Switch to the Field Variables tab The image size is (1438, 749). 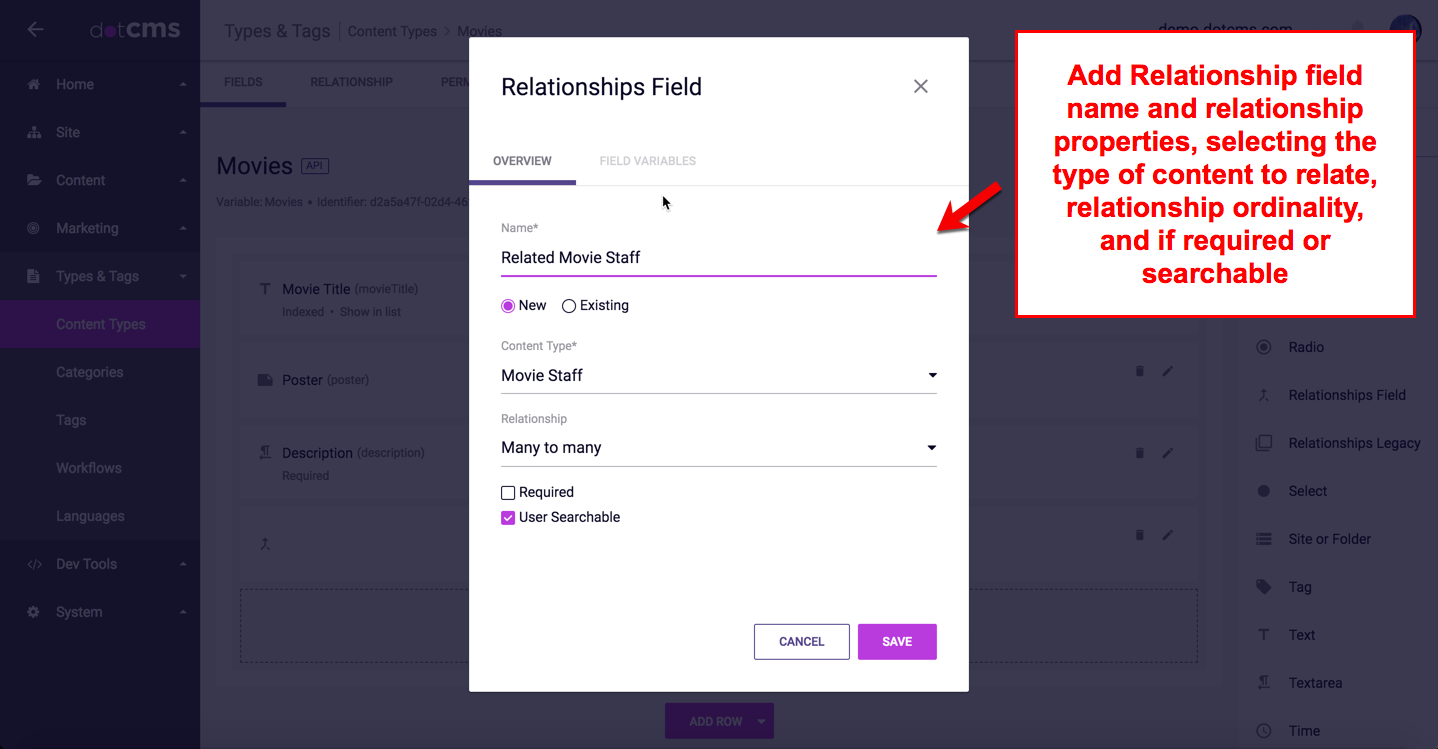(x=647, y=161)
